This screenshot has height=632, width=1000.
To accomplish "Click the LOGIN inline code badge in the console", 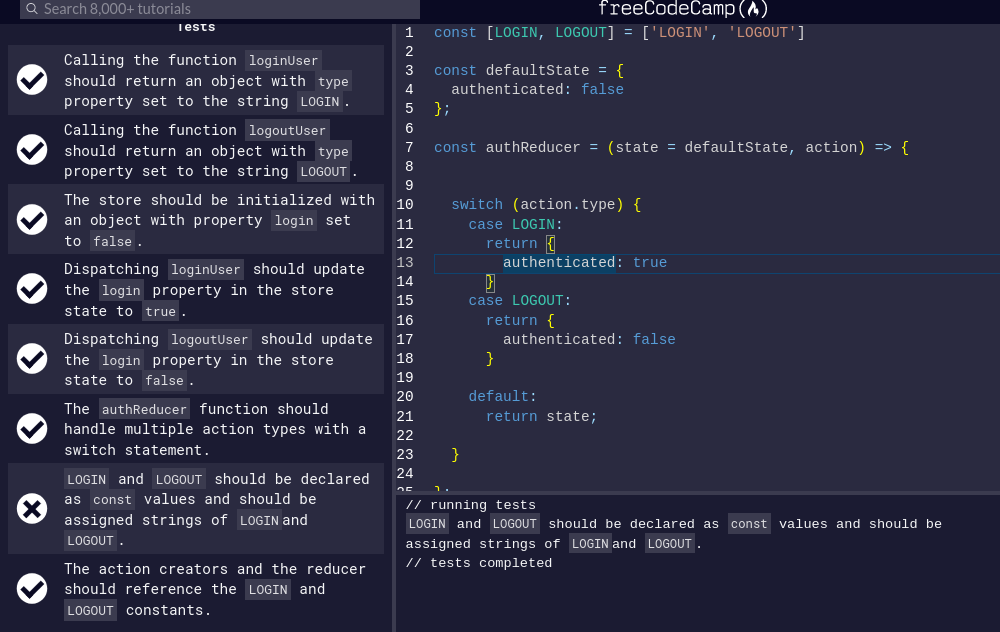I will pos(426,523).
